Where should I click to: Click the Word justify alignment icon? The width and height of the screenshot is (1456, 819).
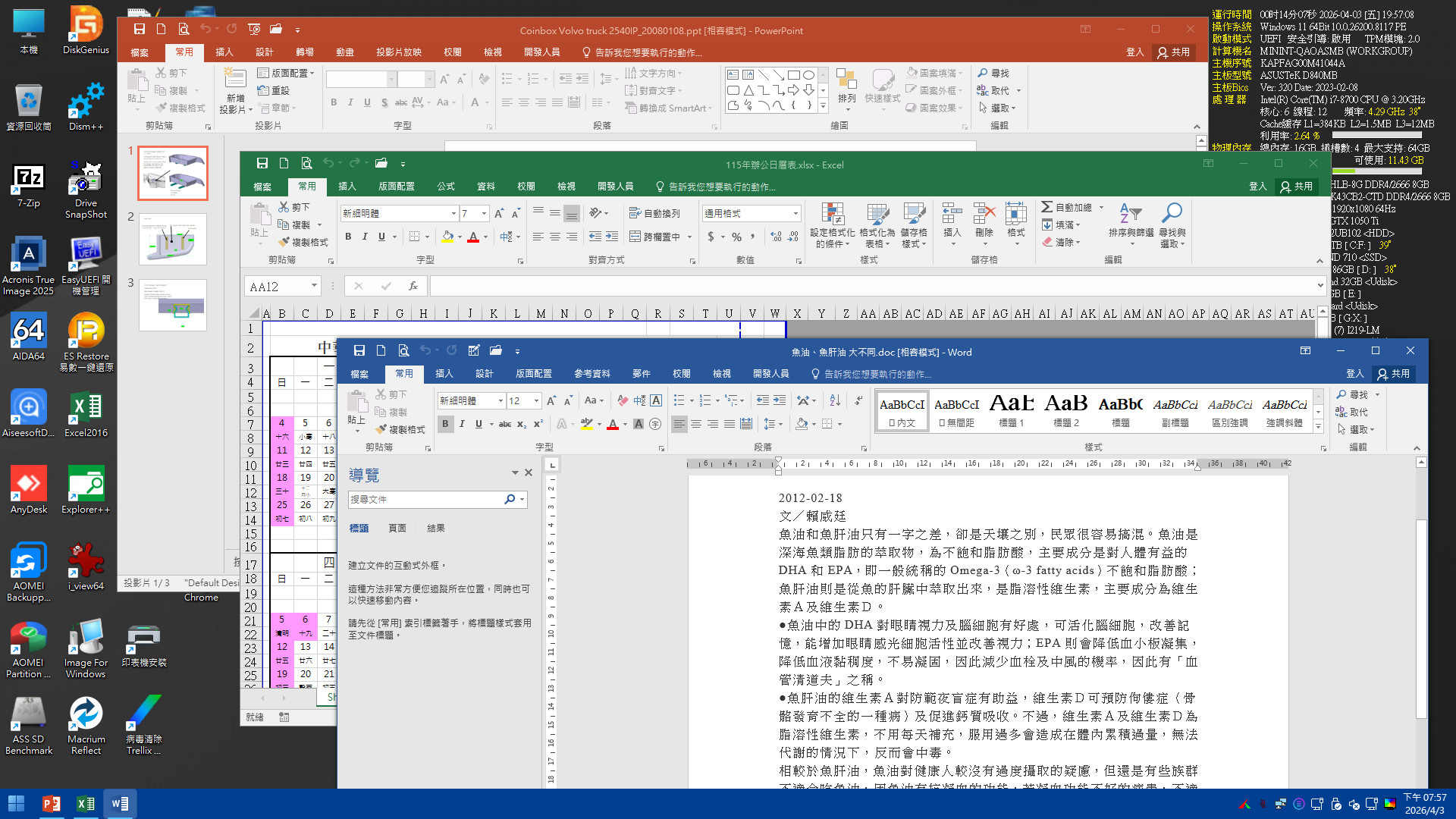[730, 424]
